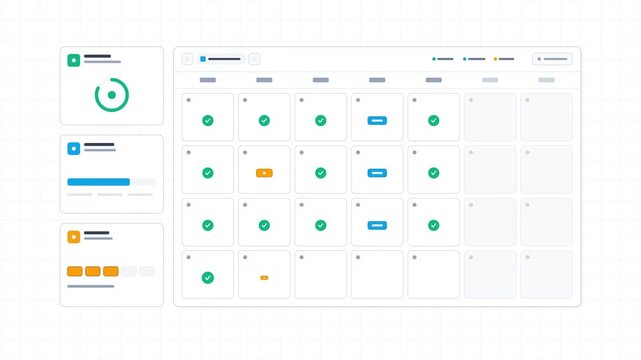
Task: Open the filter field at header right
Action: pos(552,59)
